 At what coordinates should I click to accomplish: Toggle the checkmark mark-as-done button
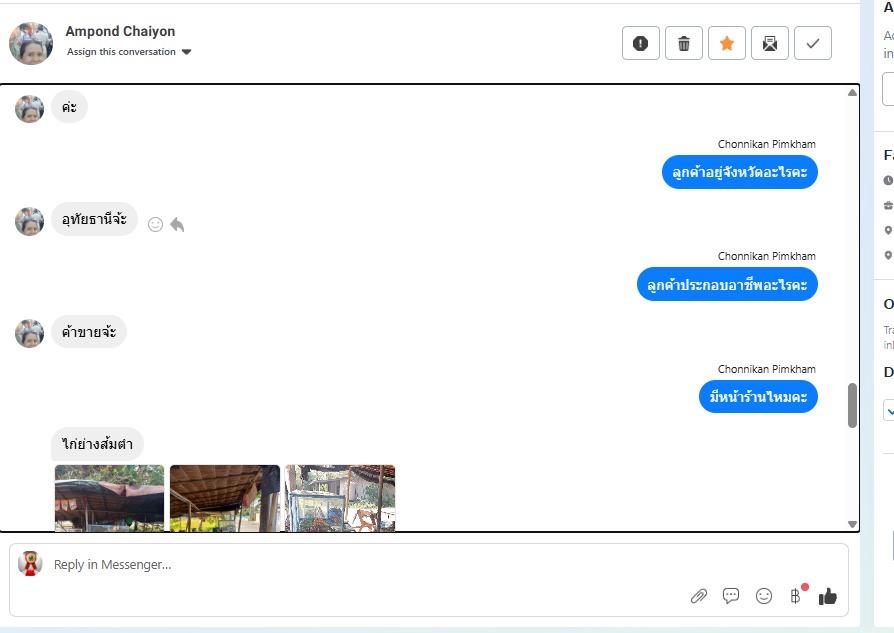pos(813,43)
